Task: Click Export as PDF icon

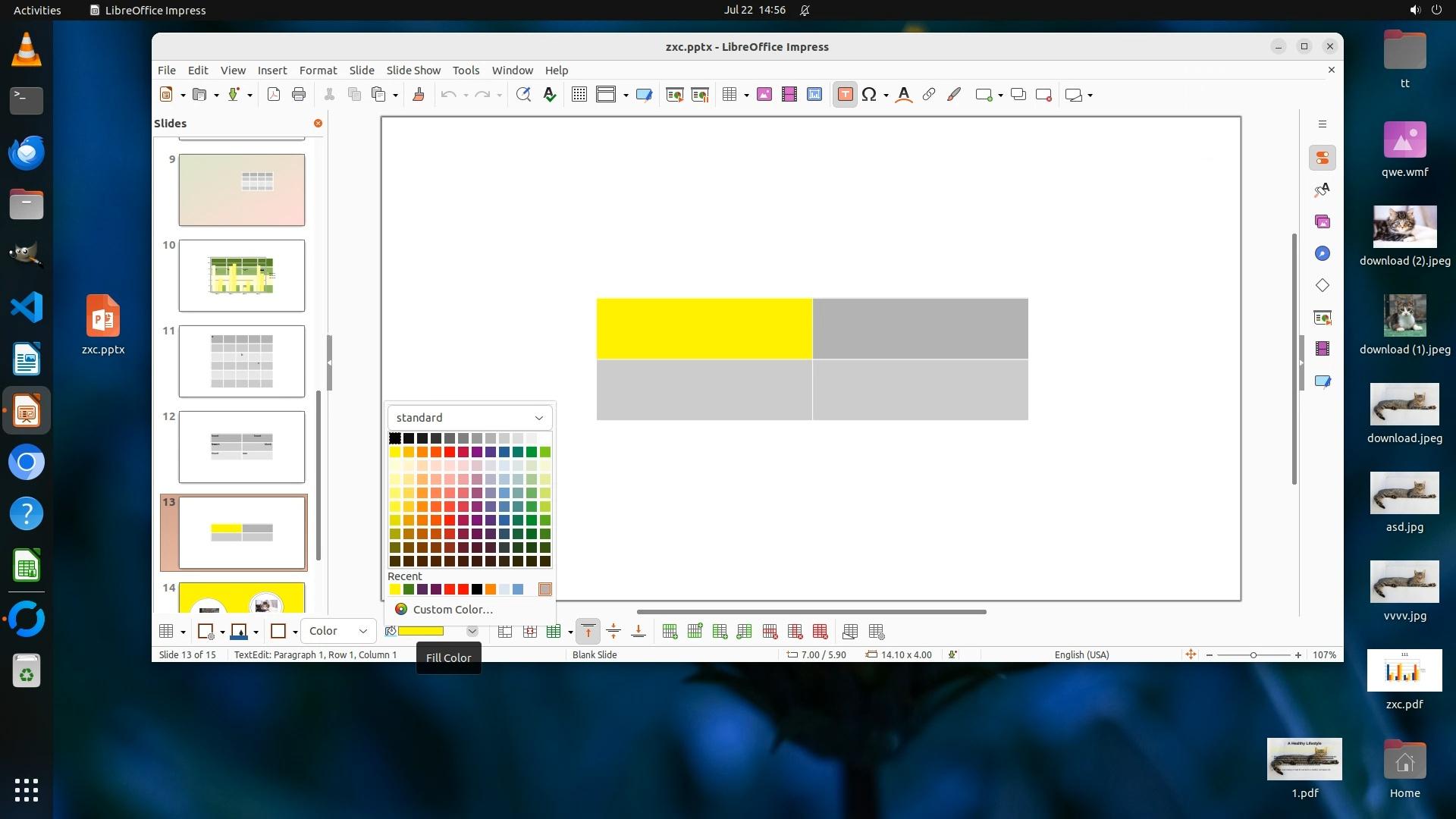Action: pos(274,94)
